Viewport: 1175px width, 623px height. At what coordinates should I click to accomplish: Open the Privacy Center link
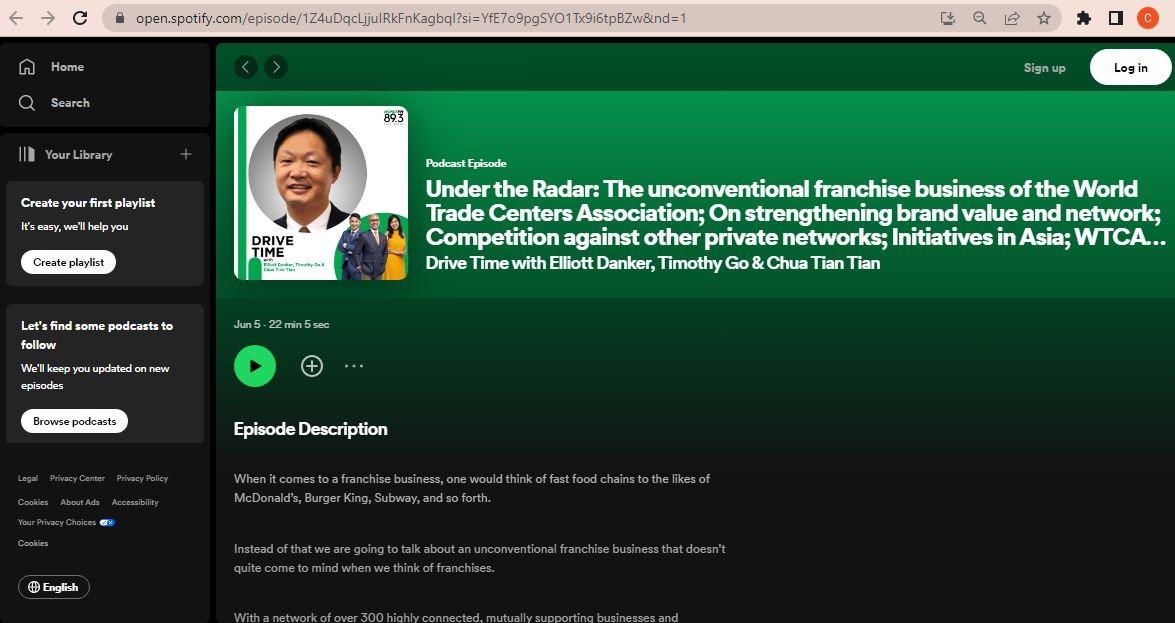pyautogui.click(x=77, y=478)
